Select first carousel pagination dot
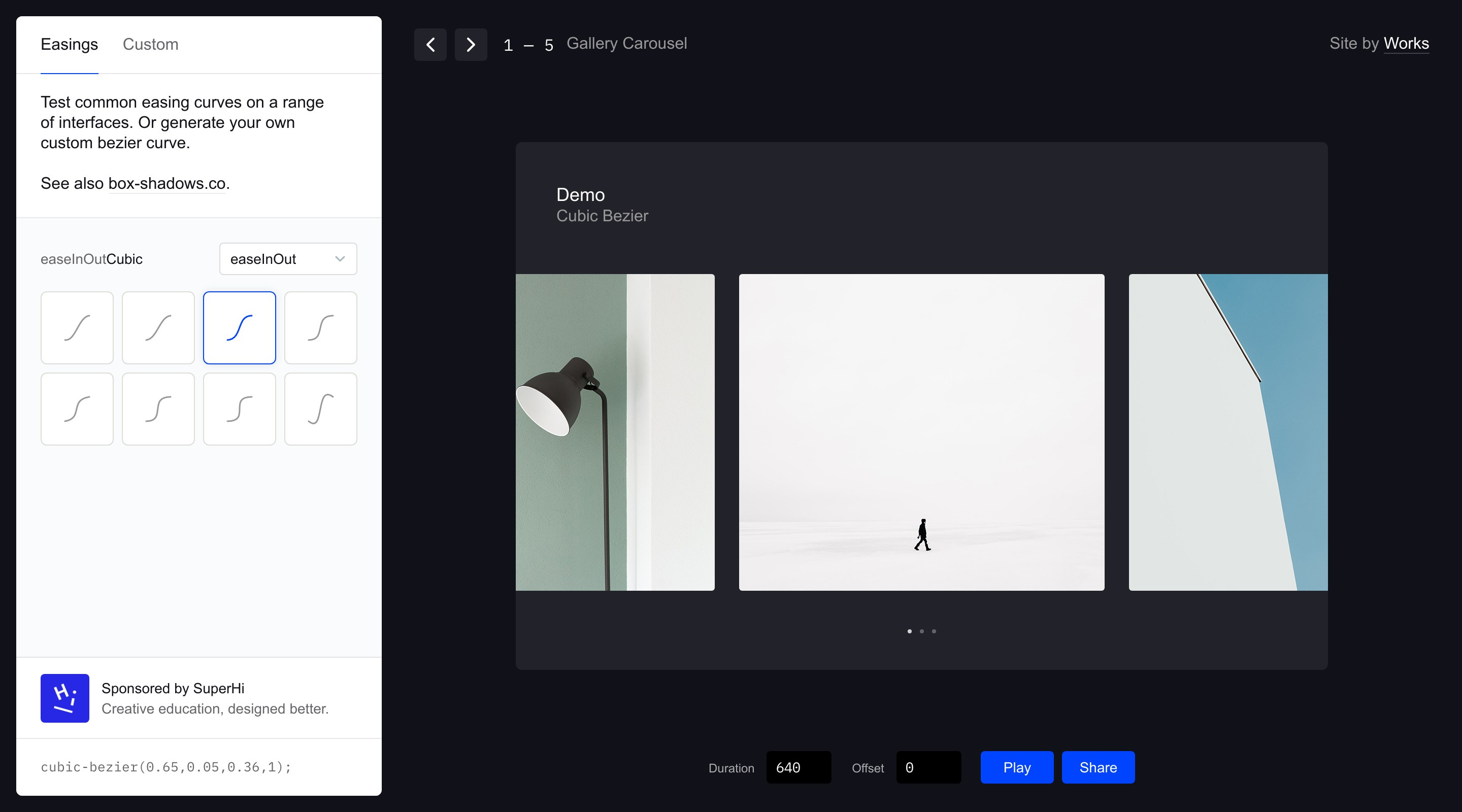This screenshot has height=812, width=1462. tap(910, 631)
